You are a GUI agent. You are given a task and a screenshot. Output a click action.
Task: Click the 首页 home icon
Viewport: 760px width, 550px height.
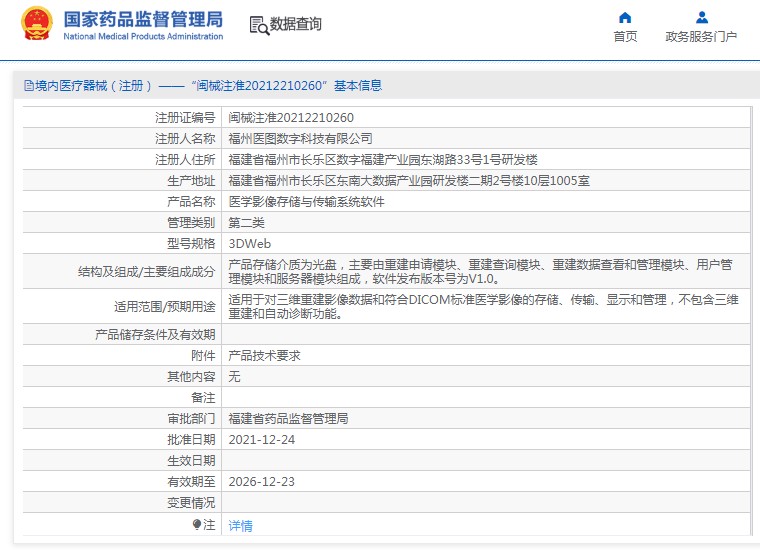point(625,18)
